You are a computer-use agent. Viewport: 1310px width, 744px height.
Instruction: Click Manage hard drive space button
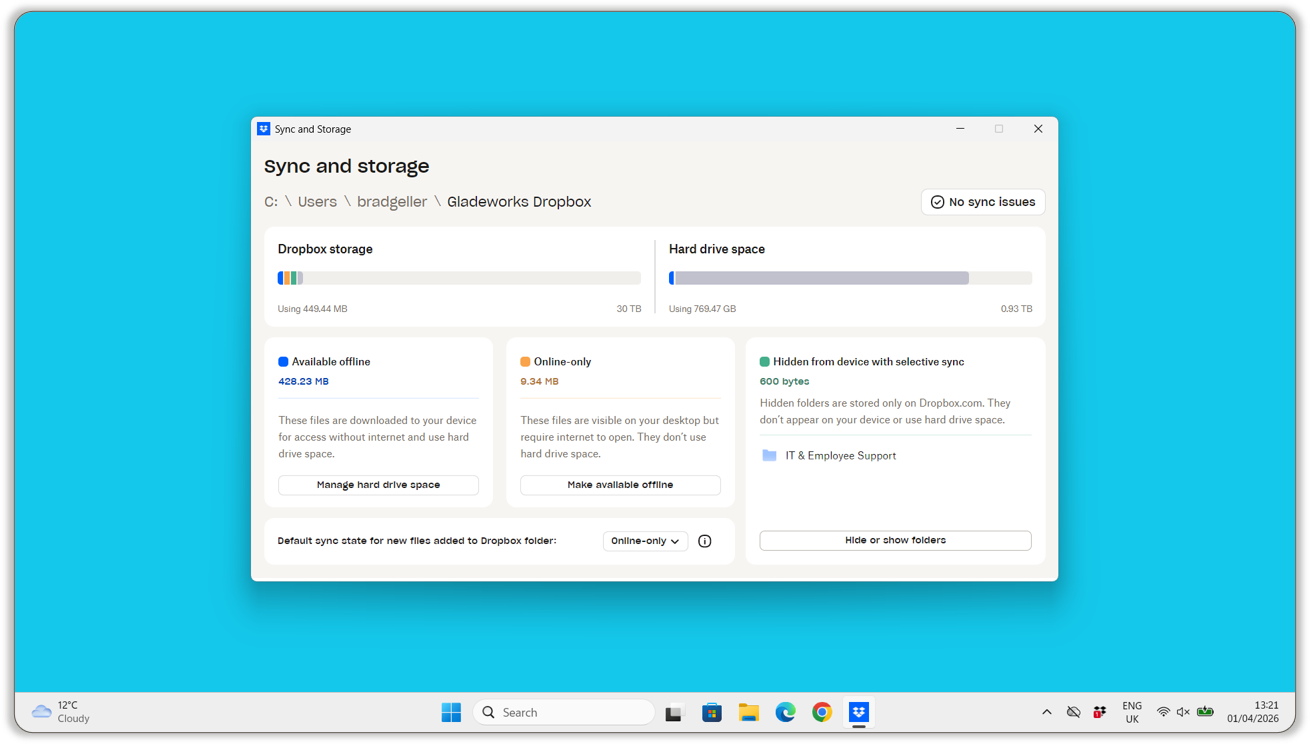[x=378, y=485]
